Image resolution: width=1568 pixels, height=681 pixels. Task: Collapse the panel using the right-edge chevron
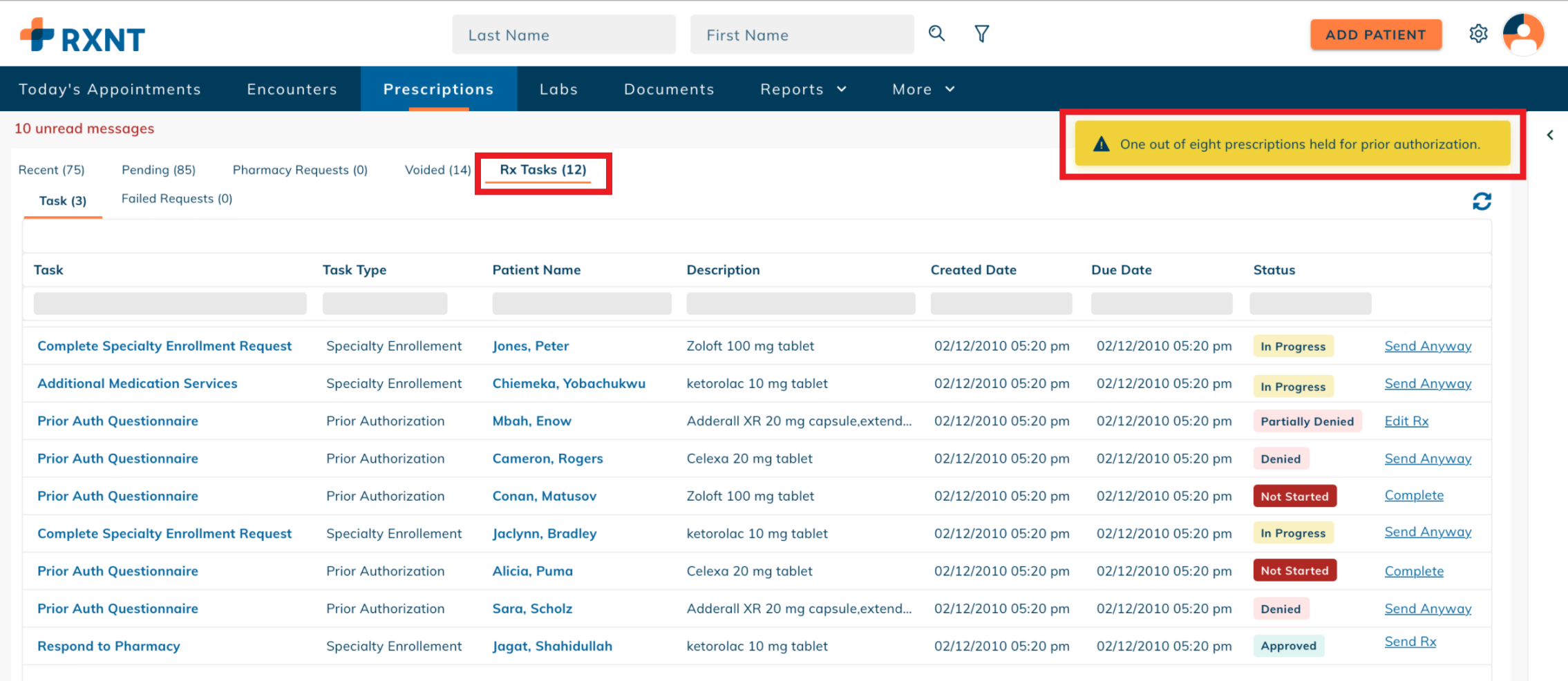1550,135
